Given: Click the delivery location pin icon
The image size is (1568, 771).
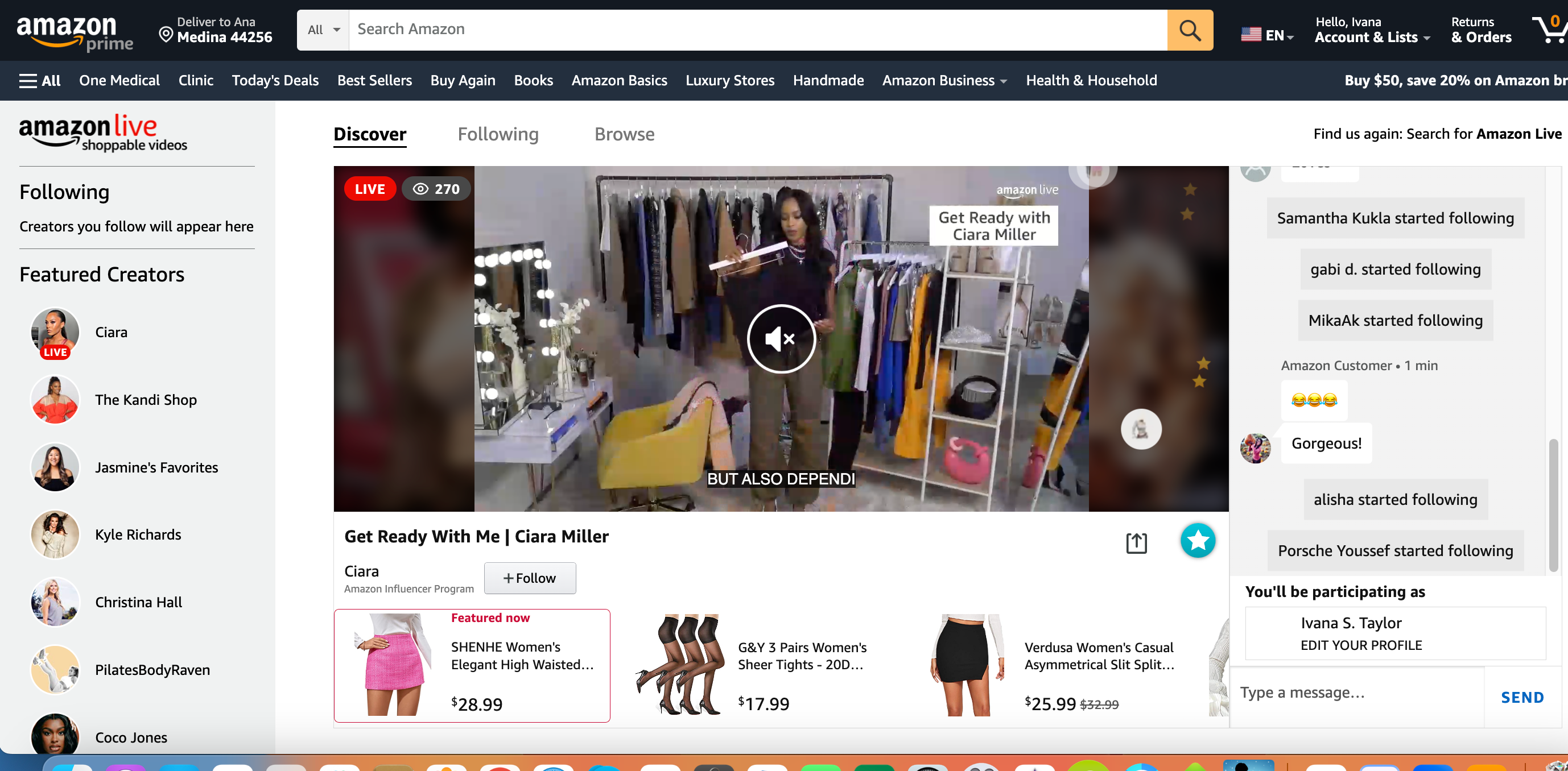Looking at the screenshot, I should [166, 34].
